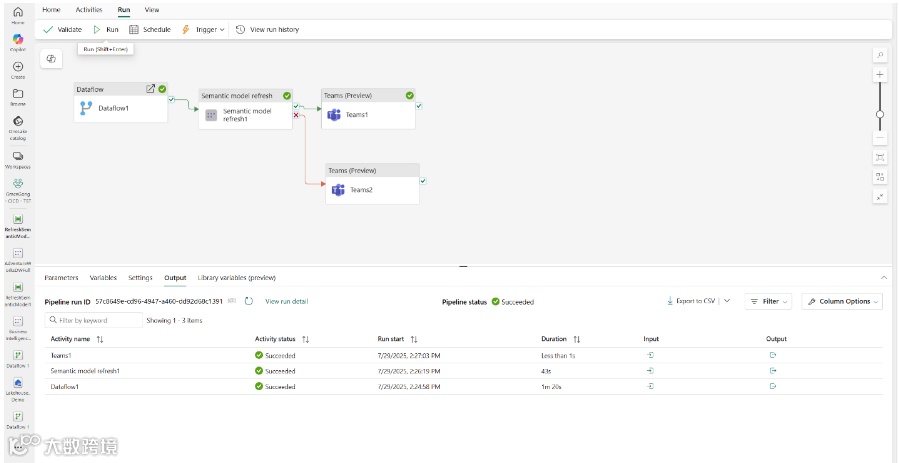
Task: Open Library variables (preview) tab
Action: coord(237,278)
